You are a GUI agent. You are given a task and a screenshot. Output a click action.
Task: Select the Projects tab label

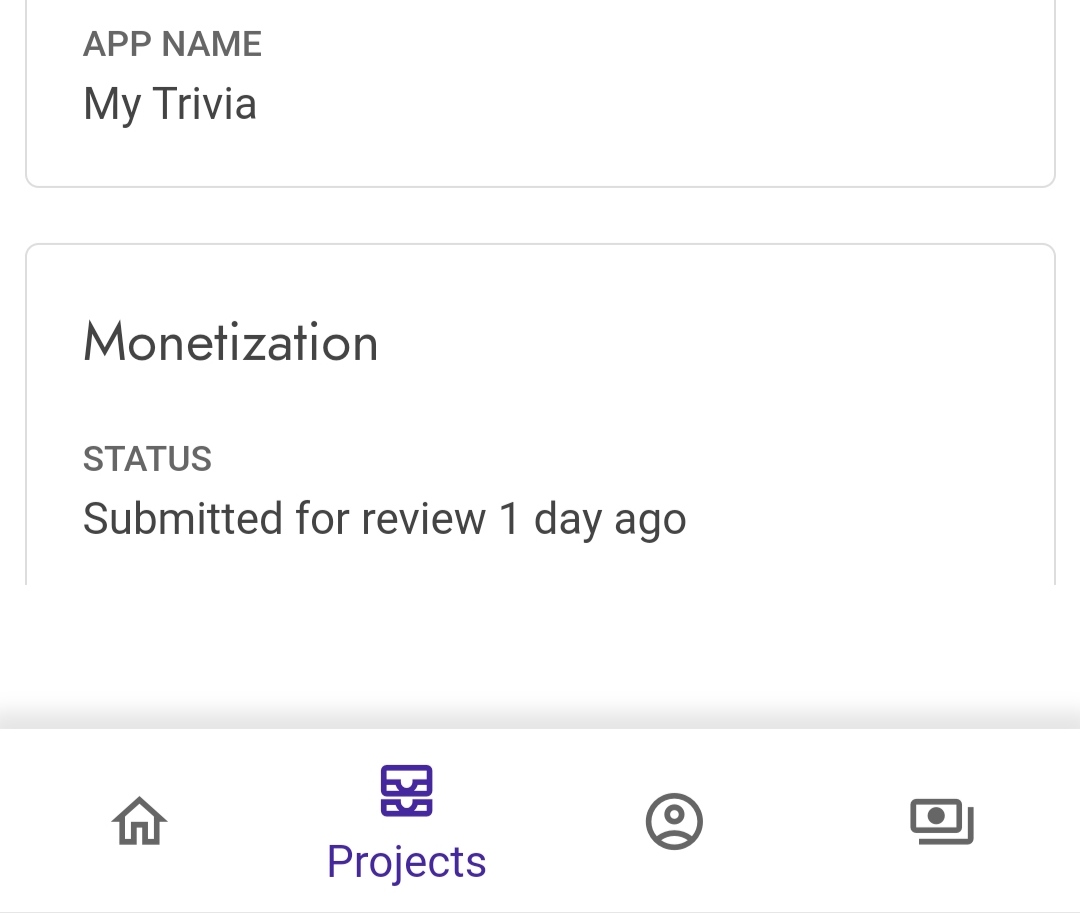(x=406, y=861)
